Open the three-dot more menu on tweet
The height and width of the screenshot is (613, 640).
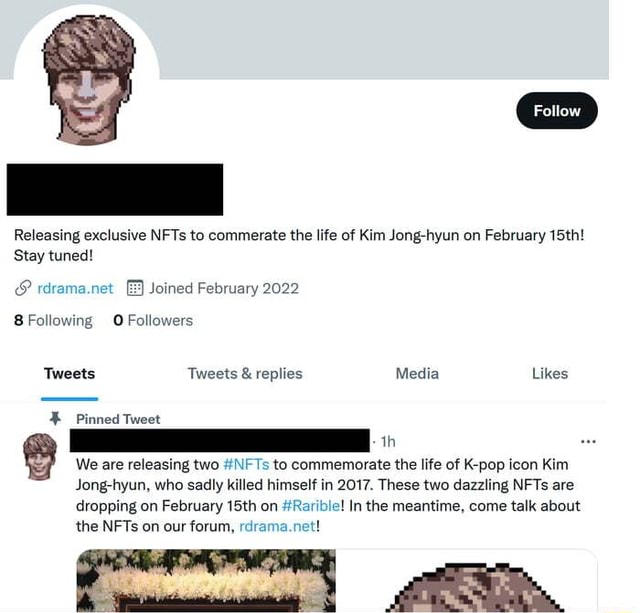point(588,441)
